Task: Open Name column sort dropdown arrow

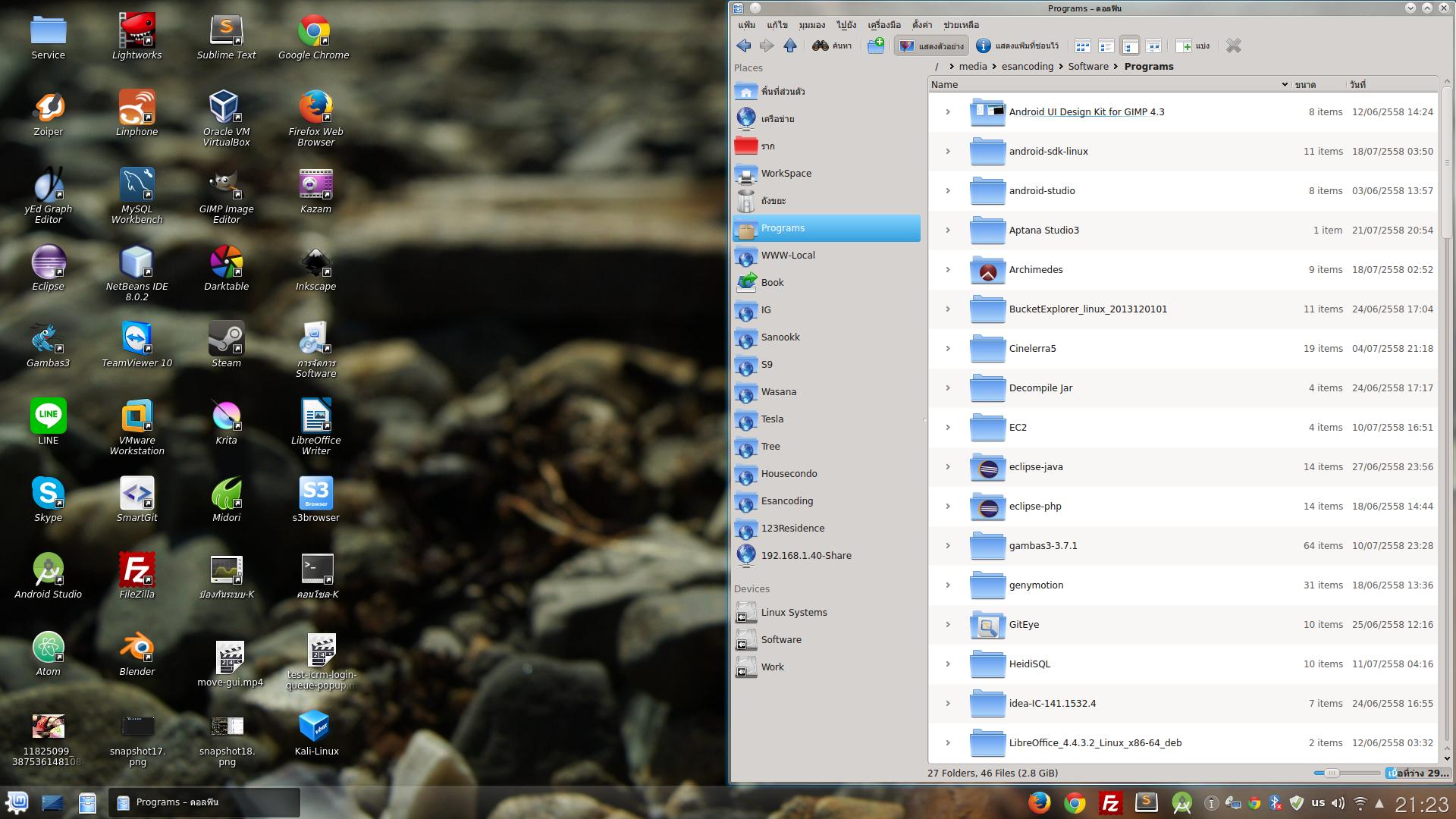Action: point(1285,85)
